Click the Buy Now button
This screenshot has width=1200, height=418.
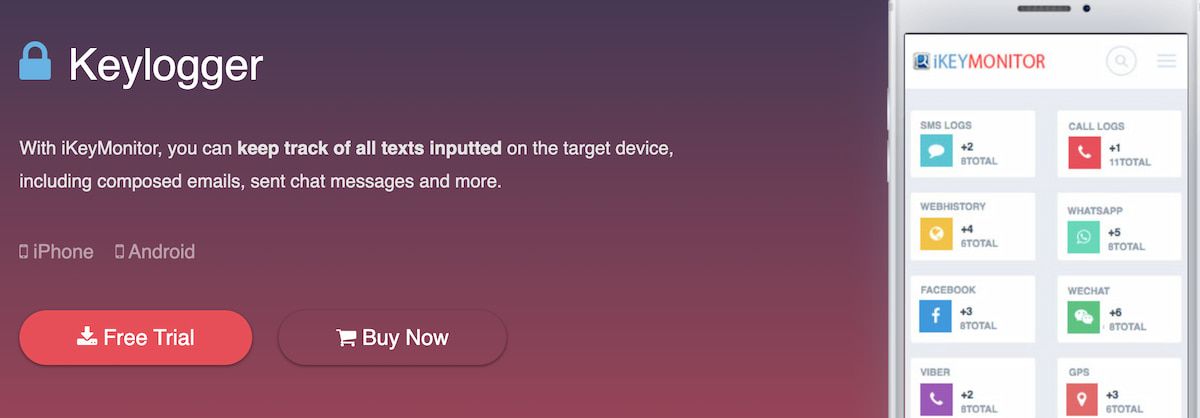tap(392, 337)
